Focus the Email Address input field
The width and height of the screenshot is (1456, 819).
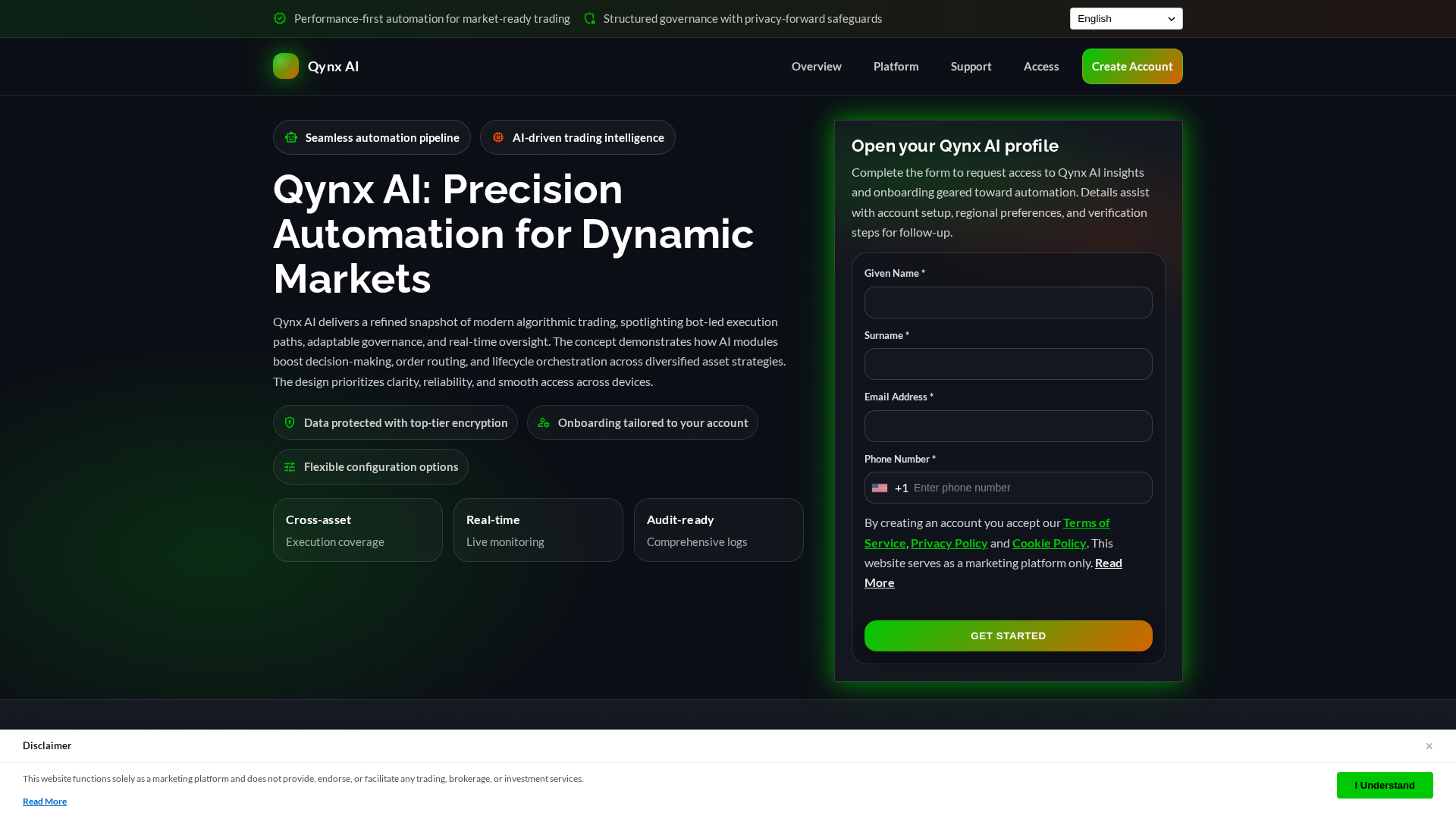[x=1009, y=426]
